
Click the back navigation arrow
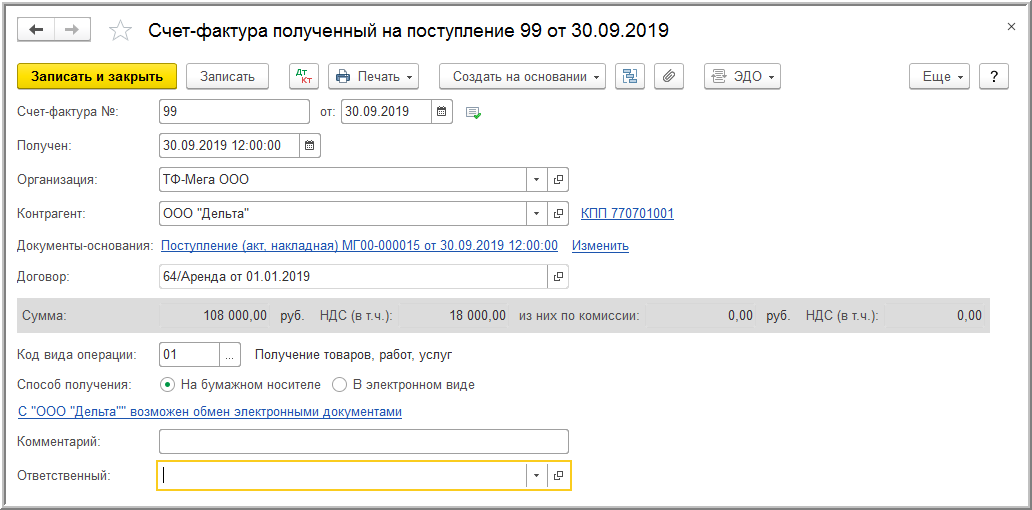(36, 30)
